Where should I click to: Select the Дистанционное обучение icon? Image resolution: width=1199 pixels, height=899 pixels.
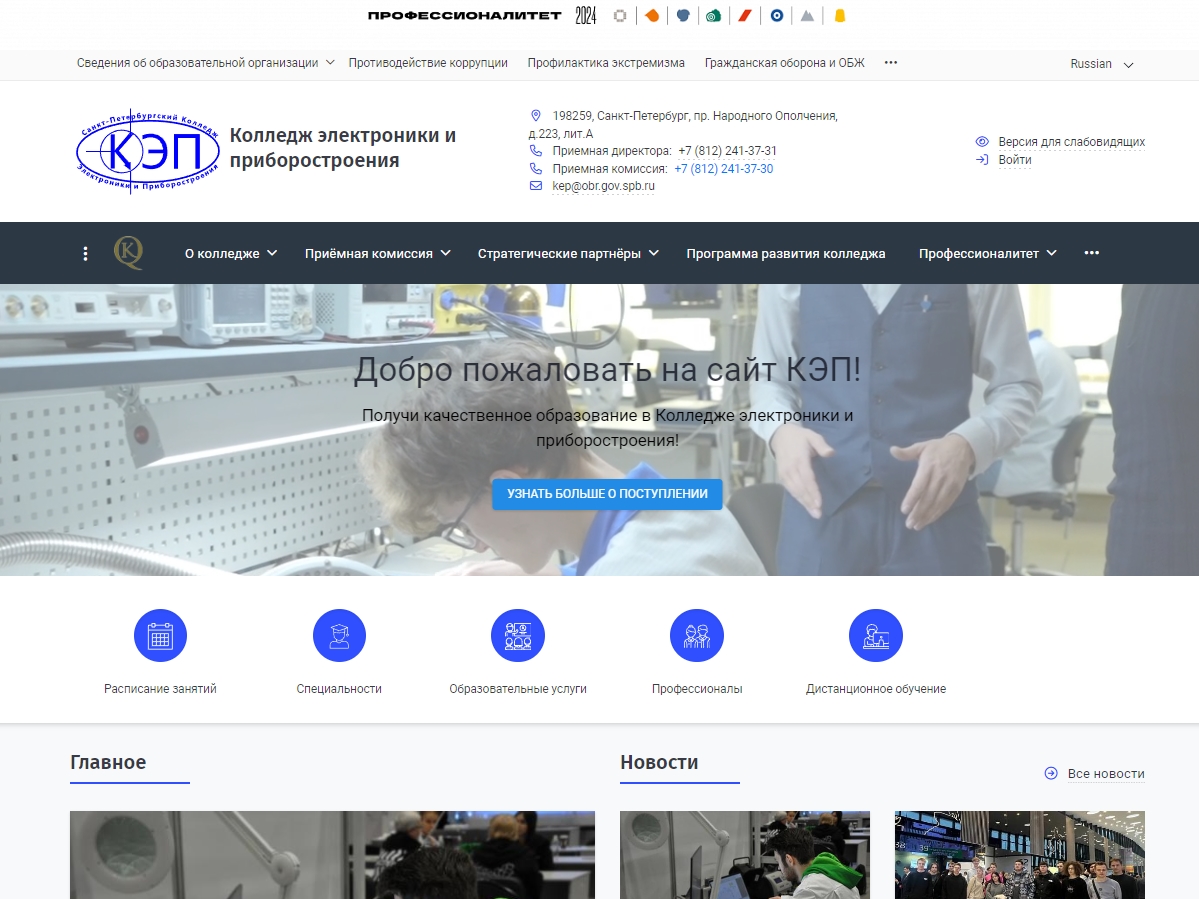875,636
